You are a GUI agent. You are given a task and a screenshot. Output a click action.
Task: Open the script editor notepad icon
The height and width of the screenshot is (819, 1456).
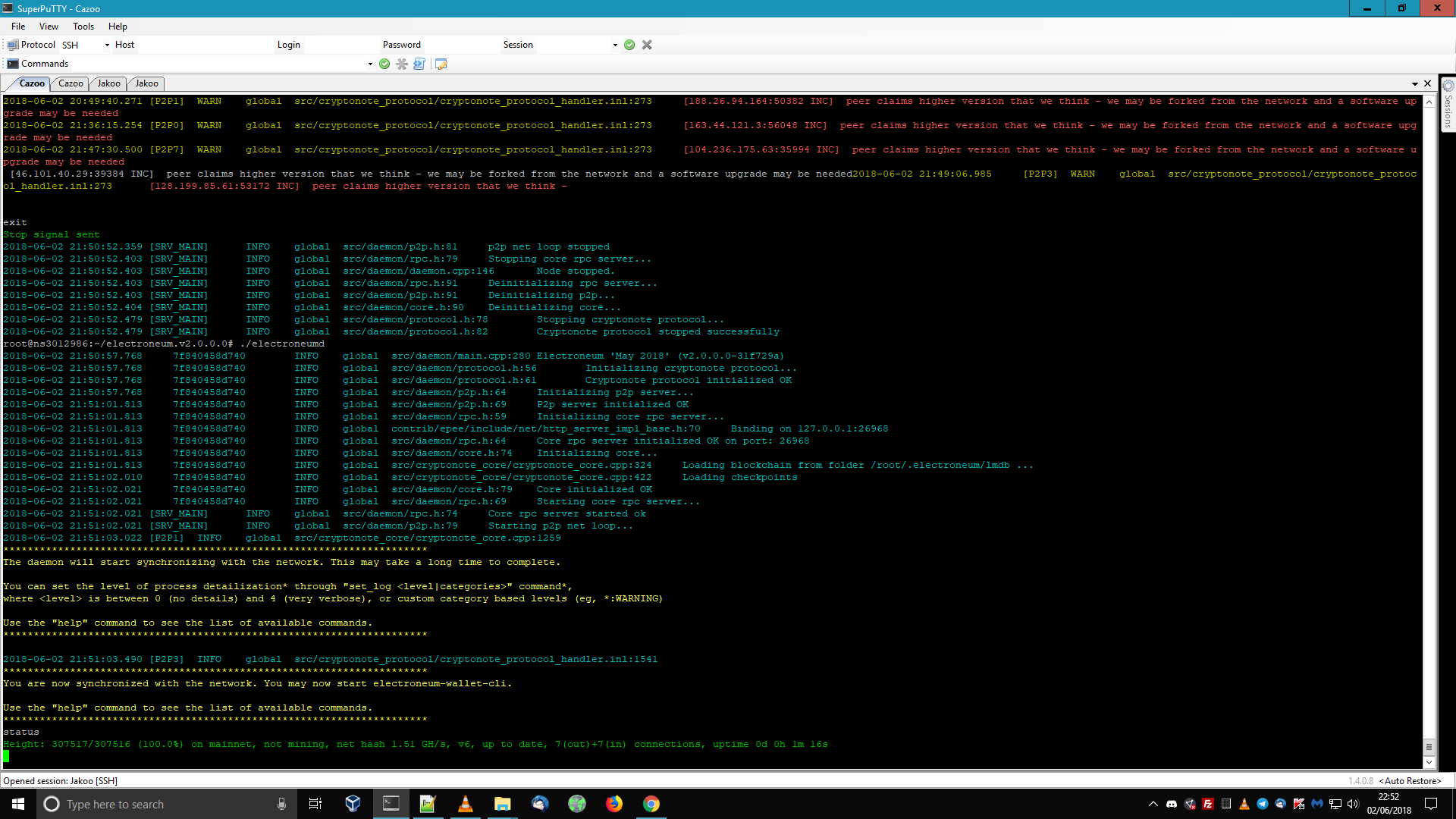(441, 64)
